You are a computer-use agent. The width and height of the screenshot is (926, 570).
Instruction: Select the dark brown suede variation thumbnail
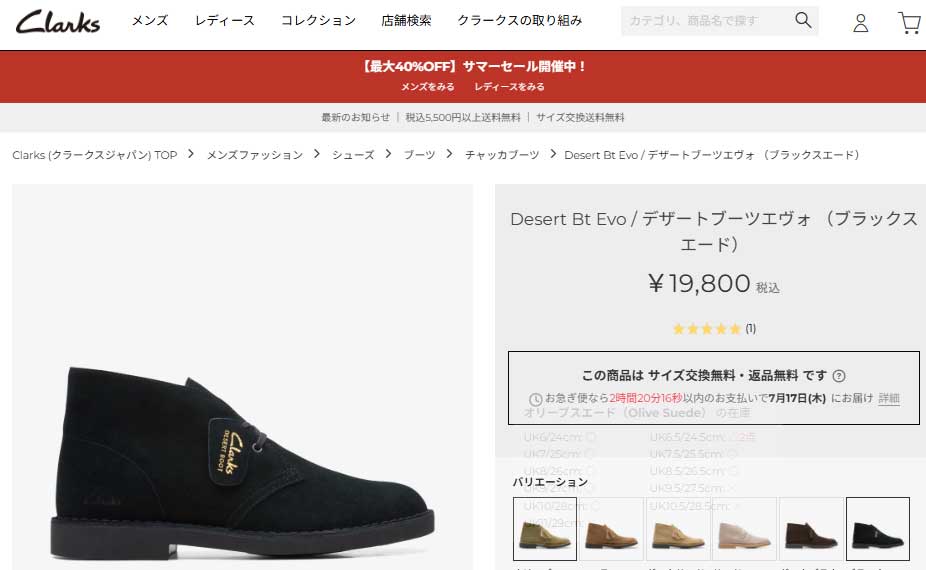(811, 529)
